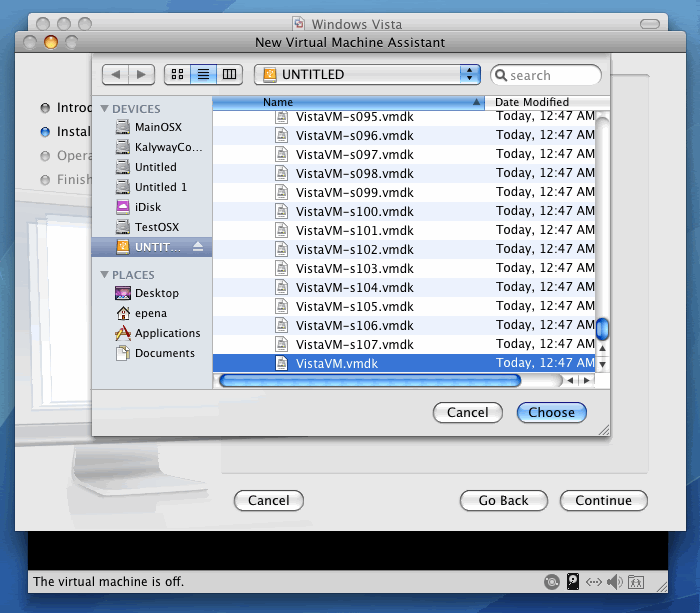Select VistaVM-s104.vmdk file

click(x=404, y=287)
